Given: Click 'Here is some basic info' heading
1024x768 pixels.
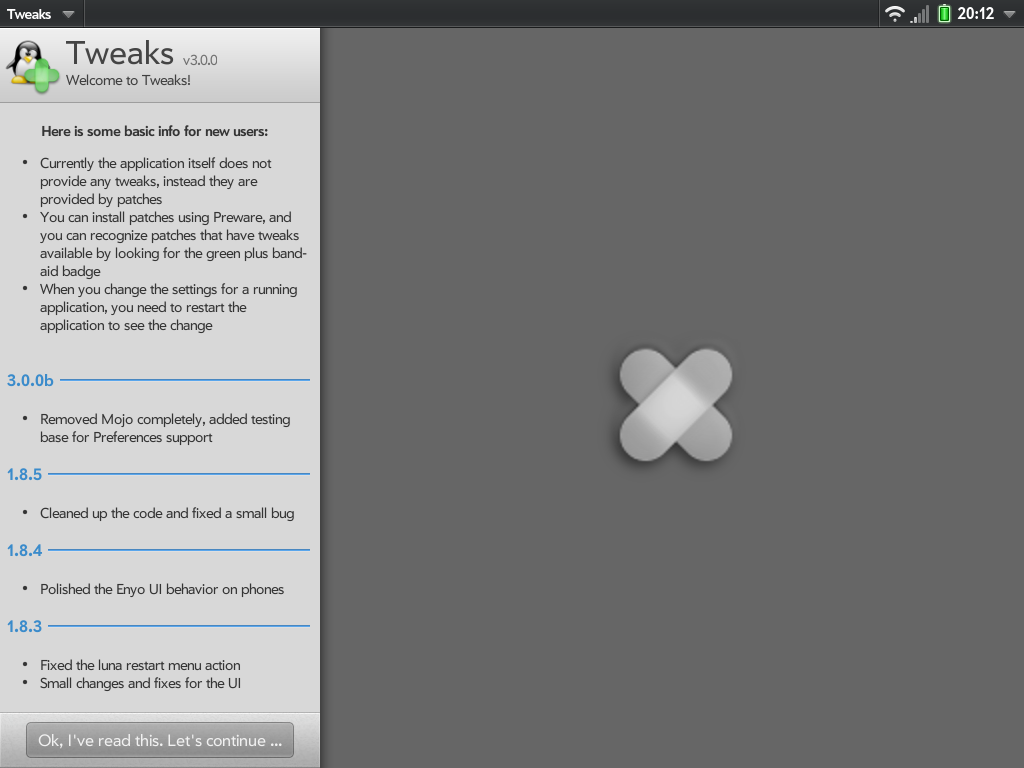Looking at the screenshot, I should pos(155,131).
